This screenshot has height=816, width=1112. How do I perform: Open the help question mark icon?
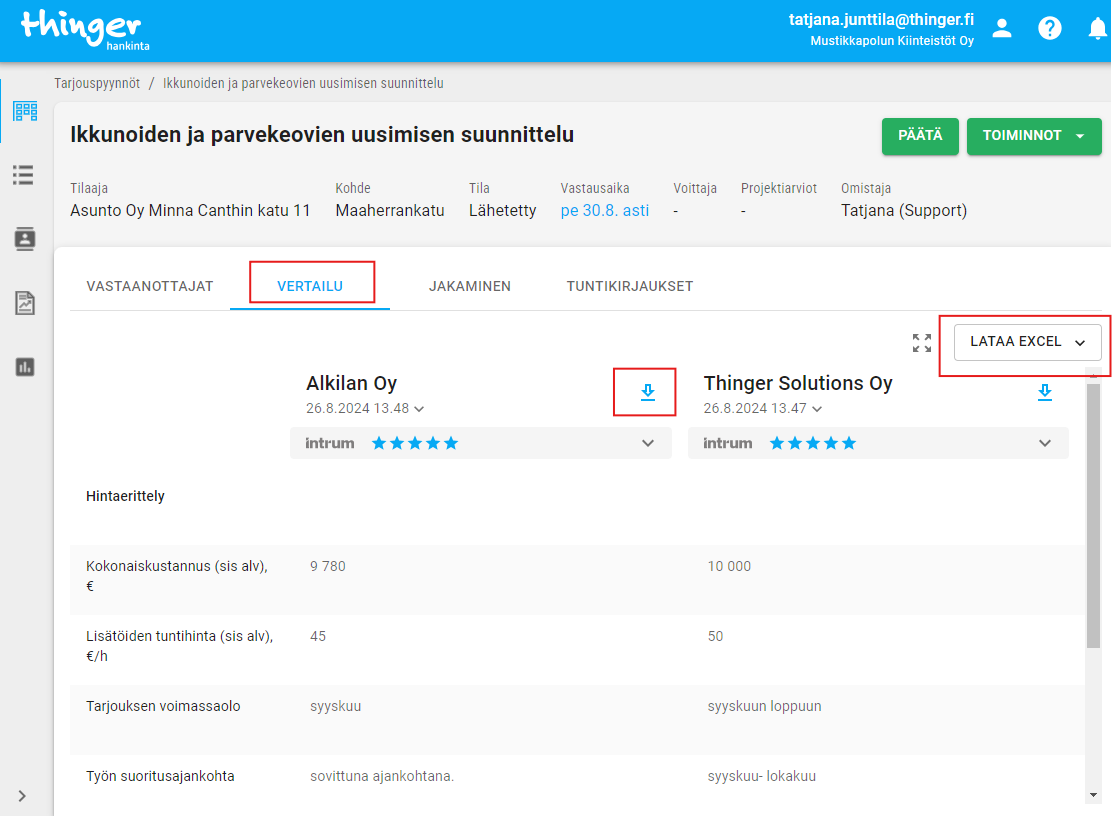(1050, 28)
